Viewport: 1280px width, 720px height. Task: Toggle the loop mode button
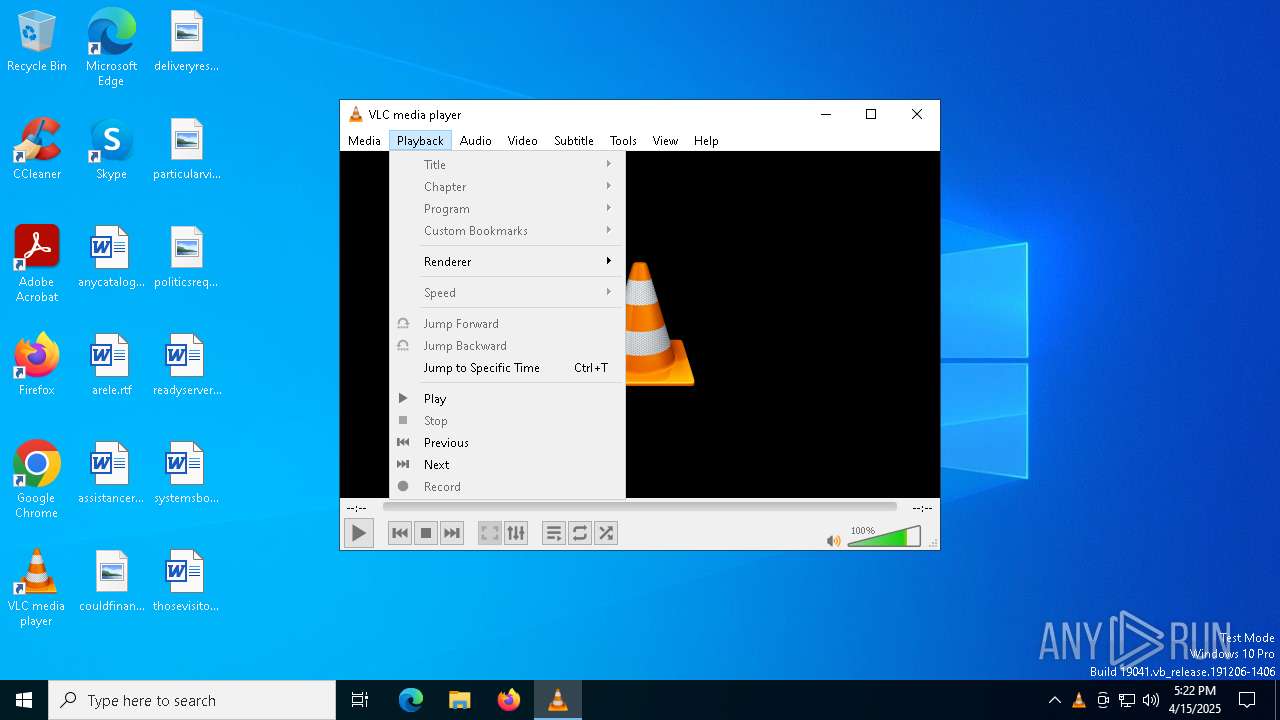[x=580, y=533]
